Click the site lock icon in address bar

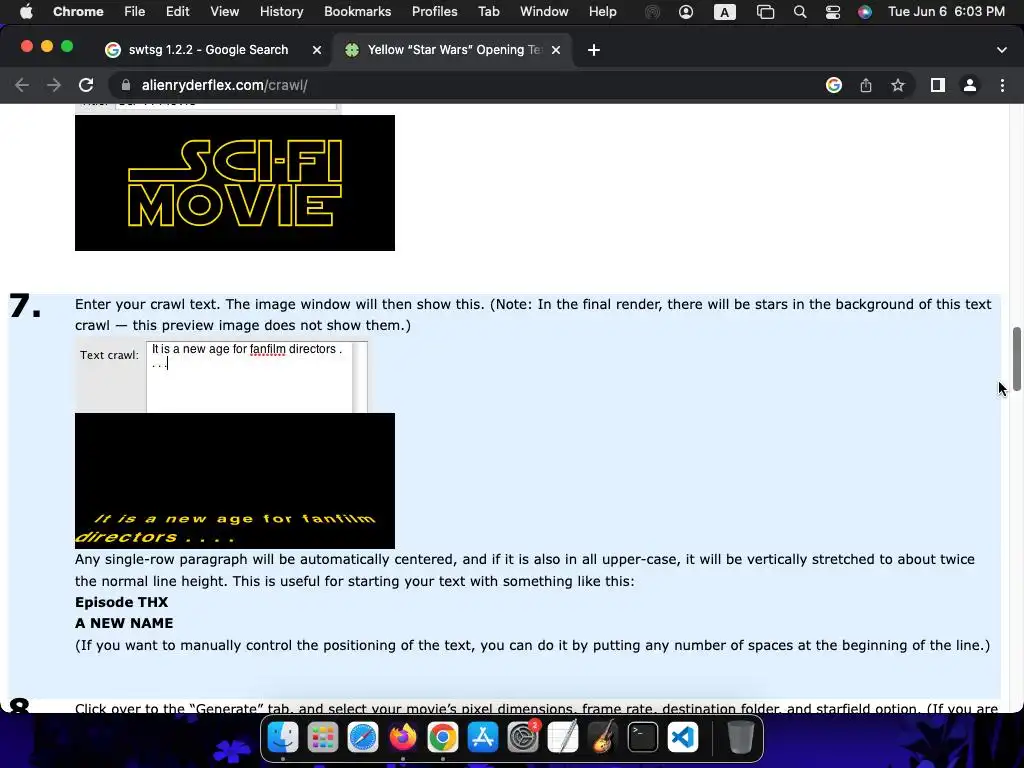(127, 85)
